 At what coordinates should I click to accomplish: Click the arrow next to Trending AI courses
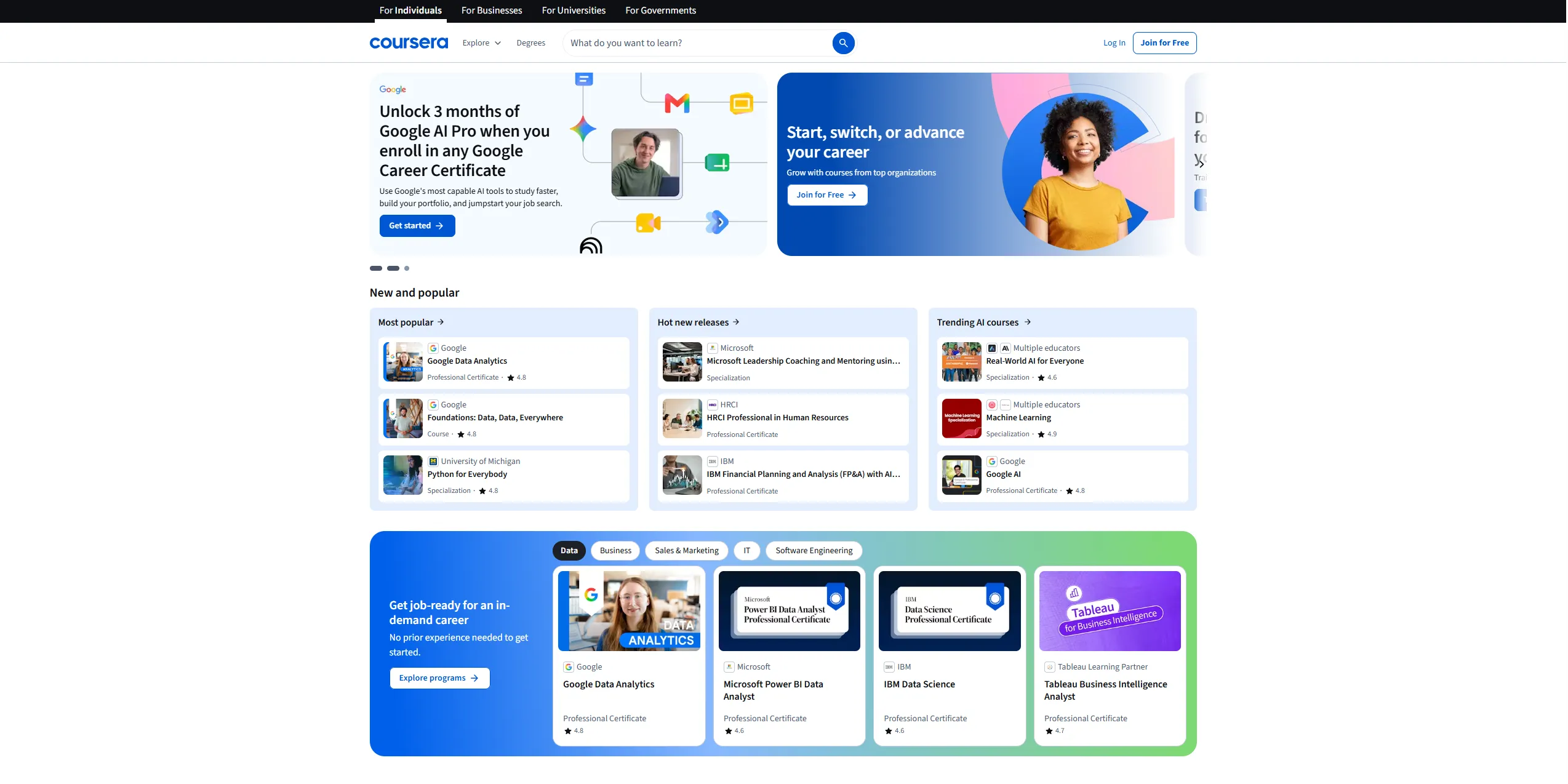tap(1027, 322)
